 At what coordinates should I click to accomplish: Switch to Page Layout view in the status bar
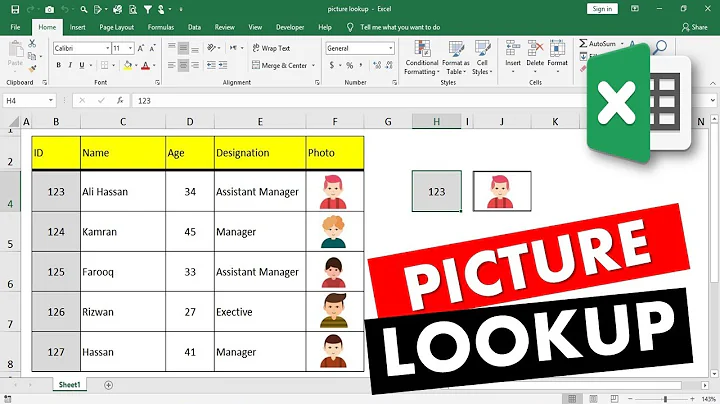[593, 398]
